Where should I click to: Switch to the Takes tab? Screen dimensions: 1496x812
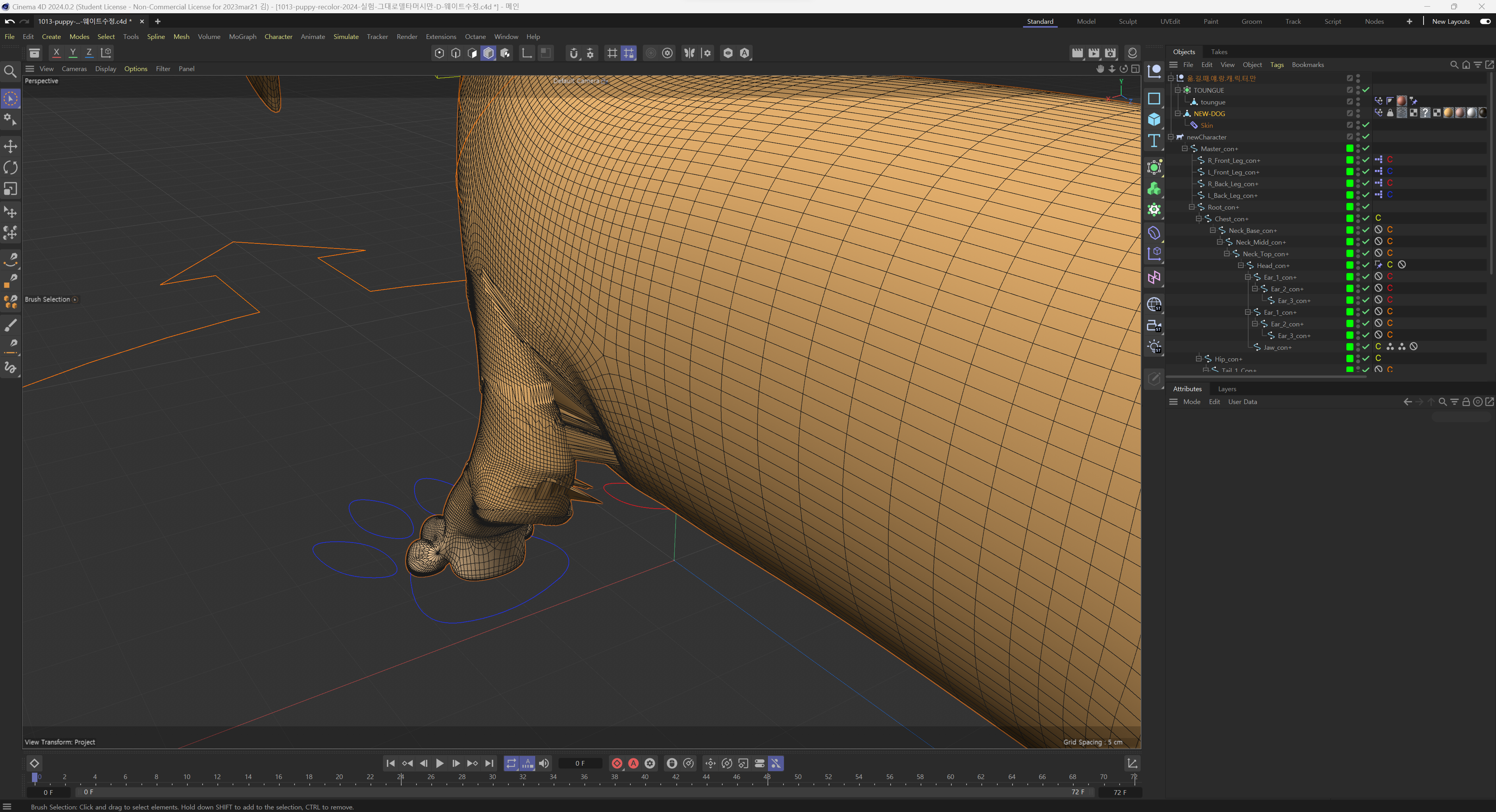pos(1218,52)
